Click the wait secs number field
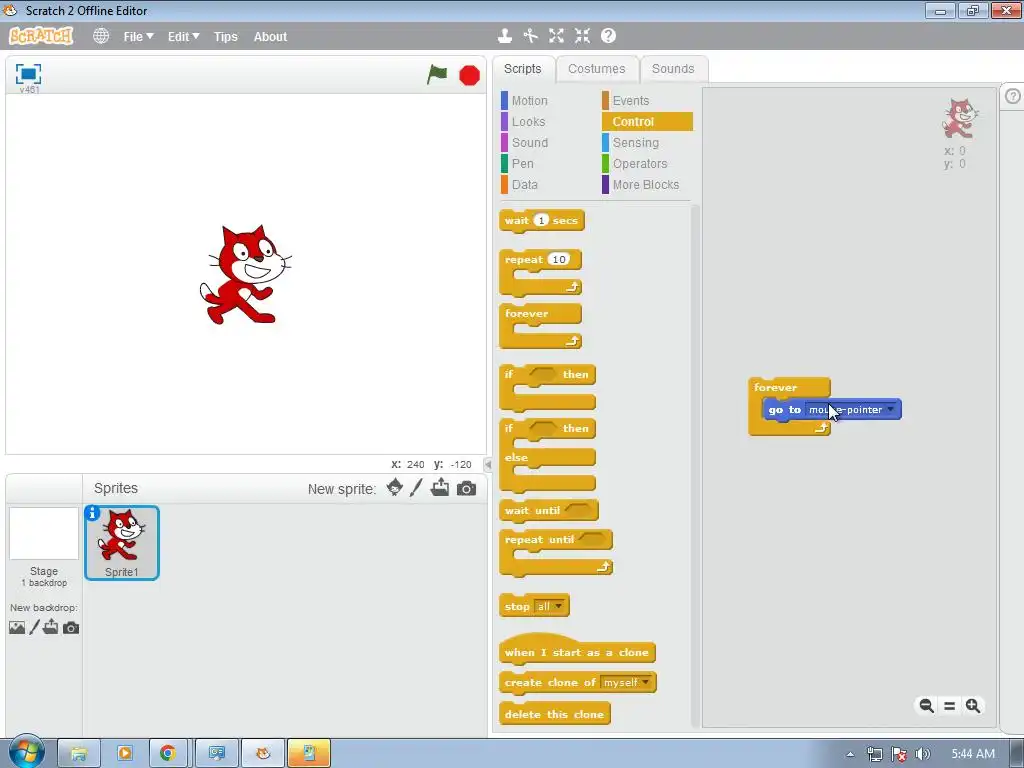This screenshot has width=1024, height=768. pyautogui.click(x=541, y=220)
